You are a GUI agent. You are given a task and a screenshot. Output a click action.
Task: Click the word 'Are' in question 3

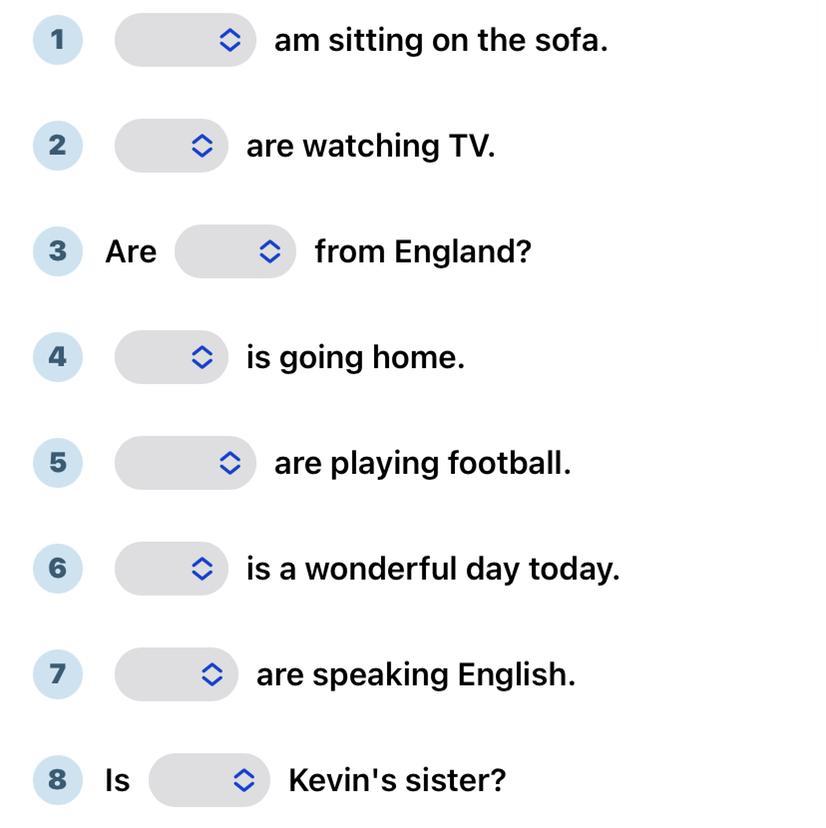pos(131,252)
